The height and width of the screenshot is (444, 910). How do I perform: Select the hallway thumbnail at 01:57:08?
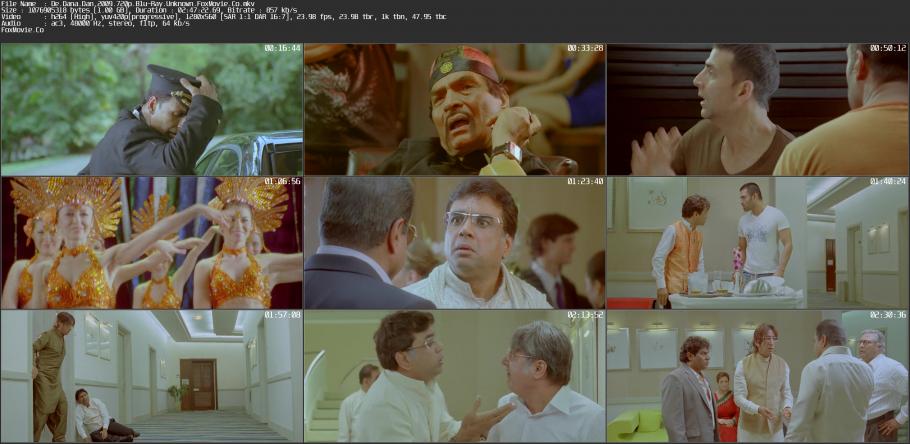pyautogui.click(x=151, y=376)
